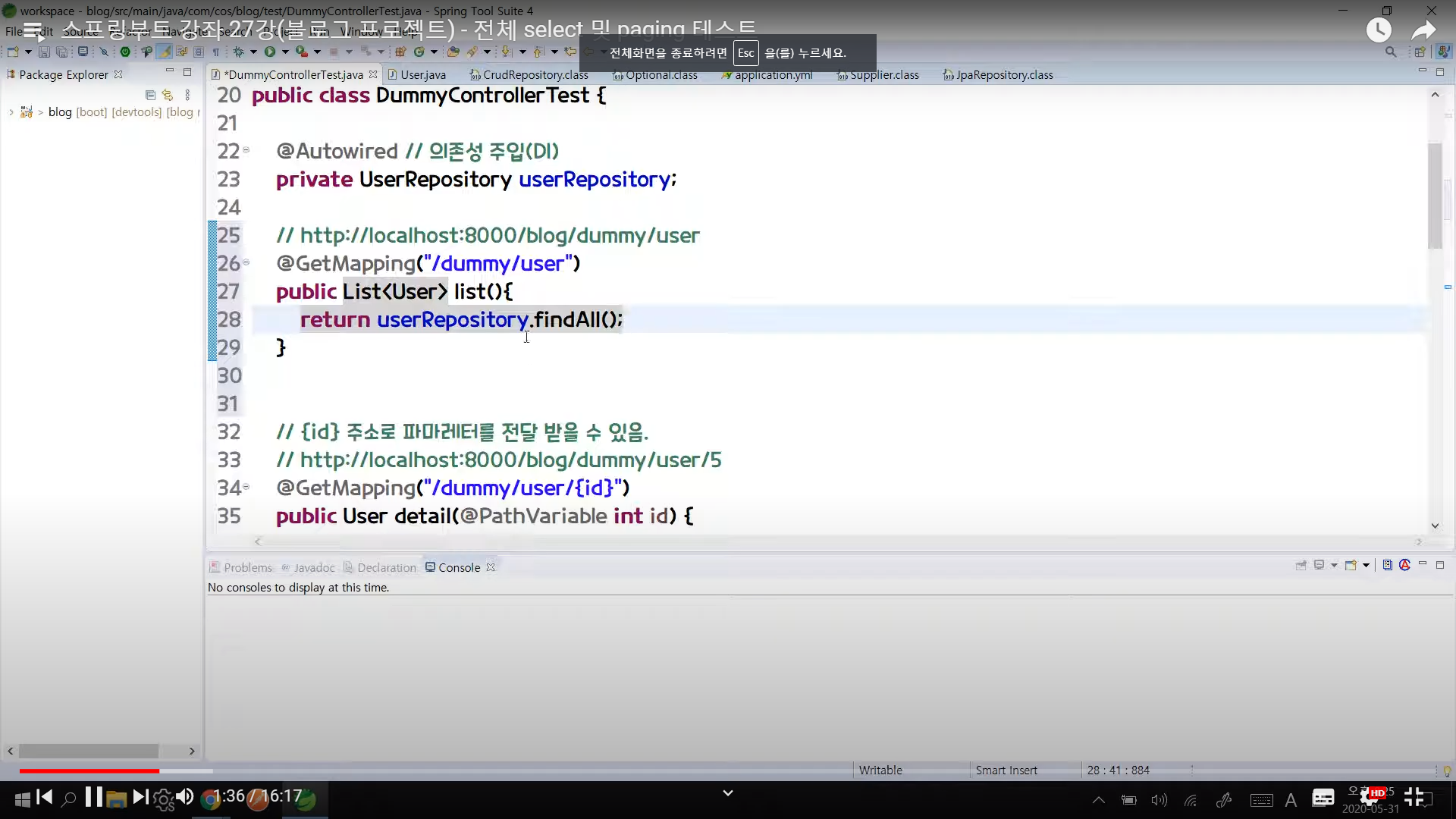Switch to the User.java editor tab
This screenshot has width=1456, height=819.
pos(422,74)
